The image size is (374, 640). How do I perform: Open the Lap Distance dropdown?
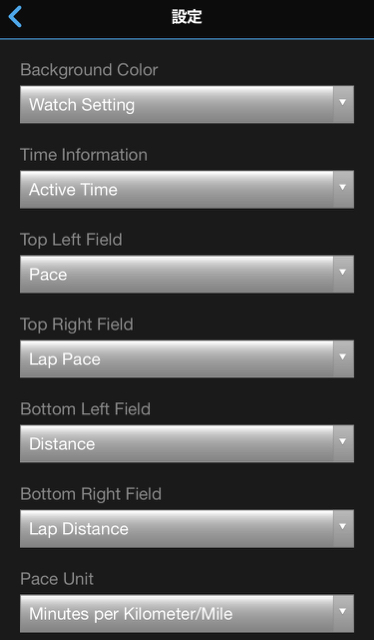(x=187, y=529)
